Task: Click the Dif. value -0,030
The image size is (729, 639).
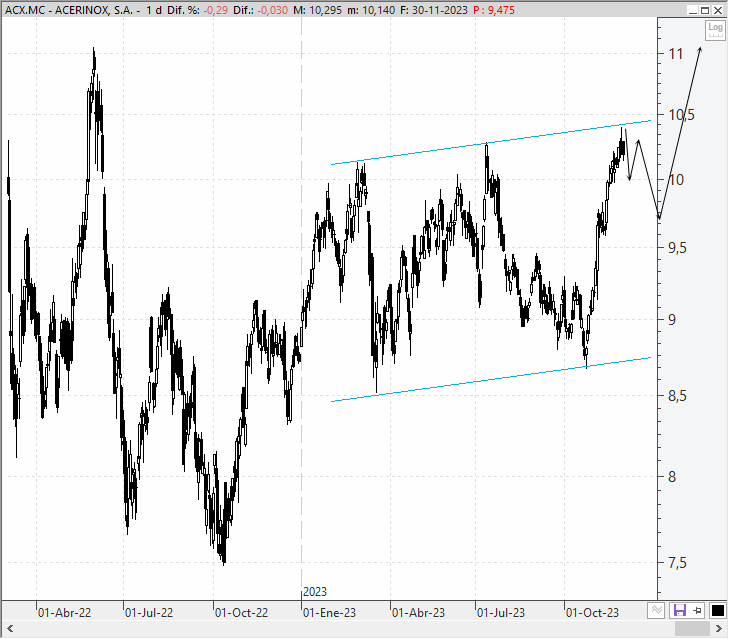Action: (273, 10)
